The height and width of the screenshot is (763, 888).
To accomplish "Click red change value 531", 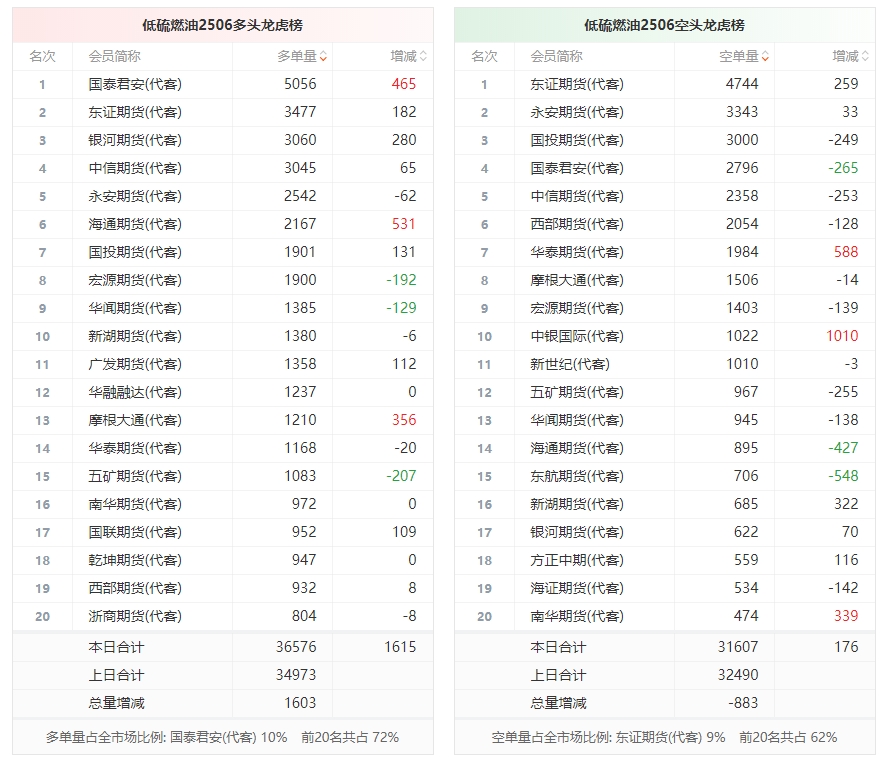I will click(x=404, y=224).
